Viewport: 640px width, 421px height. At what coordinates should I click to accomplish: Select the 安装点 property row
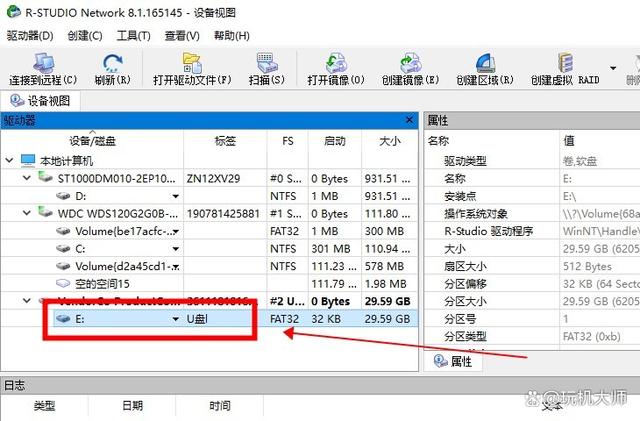click(532, 196)
